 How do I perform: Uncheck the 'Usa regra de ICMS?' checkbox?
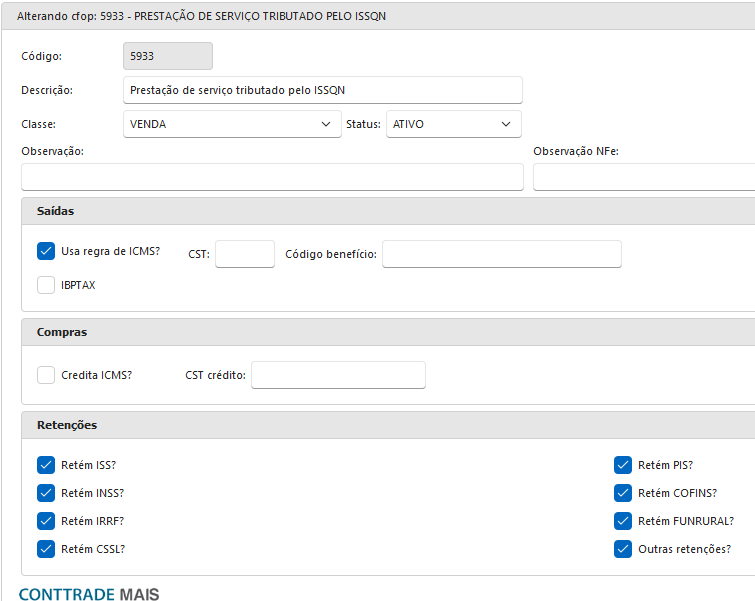tap(46, 252)
